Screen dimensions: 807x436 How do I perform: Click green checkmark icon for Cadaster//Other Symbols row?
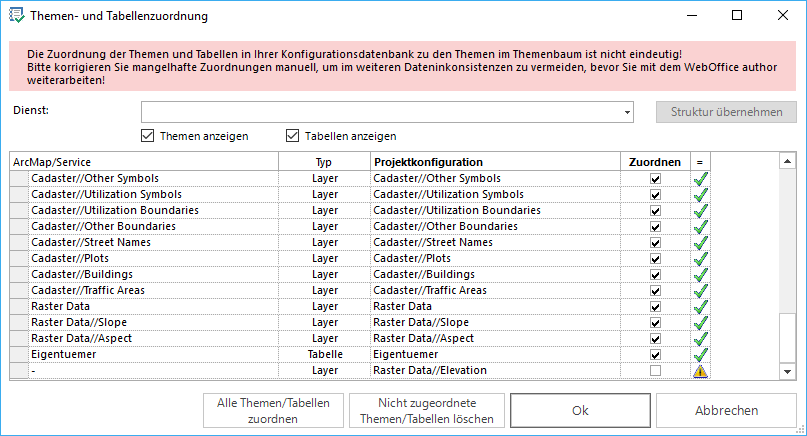coord(700,179)
